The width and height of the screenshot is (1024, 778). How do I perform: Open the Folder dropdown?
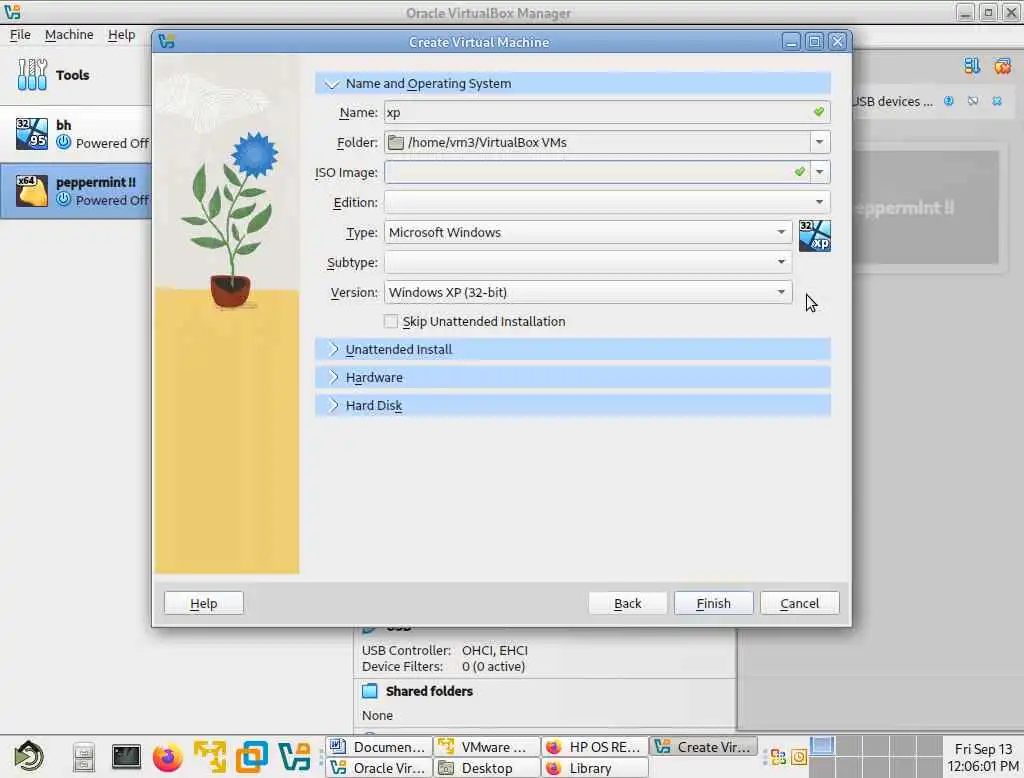pyautogui.click(x=820, y=142)
